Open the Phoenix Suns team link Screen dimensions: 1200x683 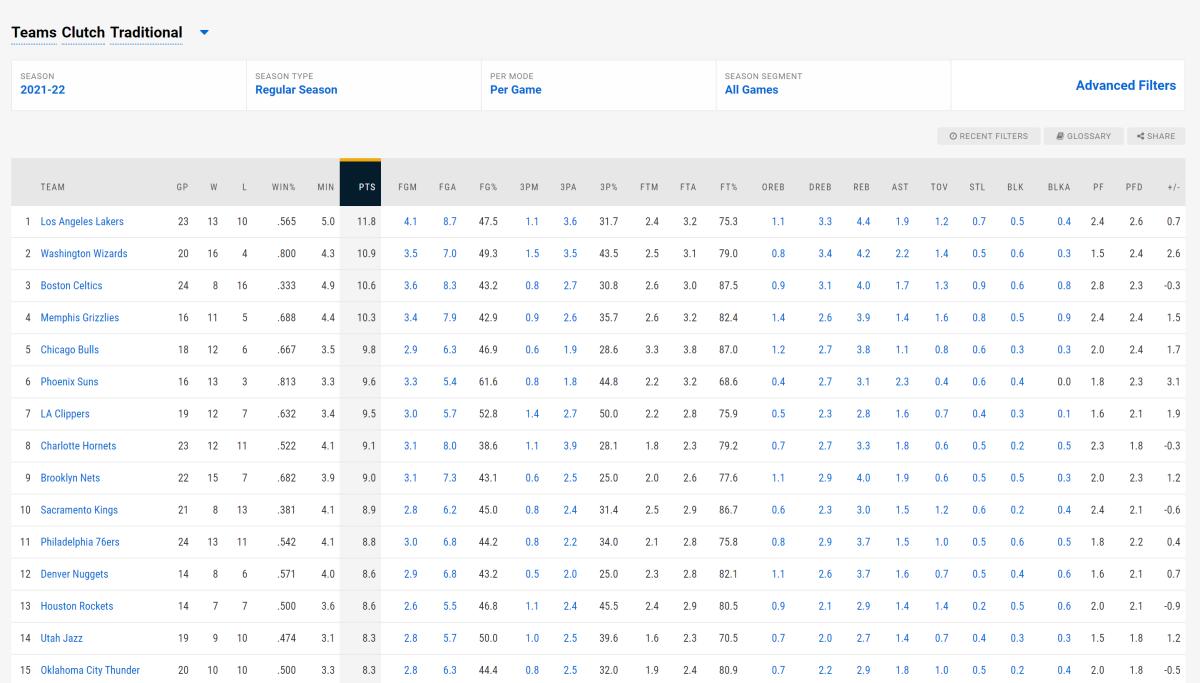[70, 382]
